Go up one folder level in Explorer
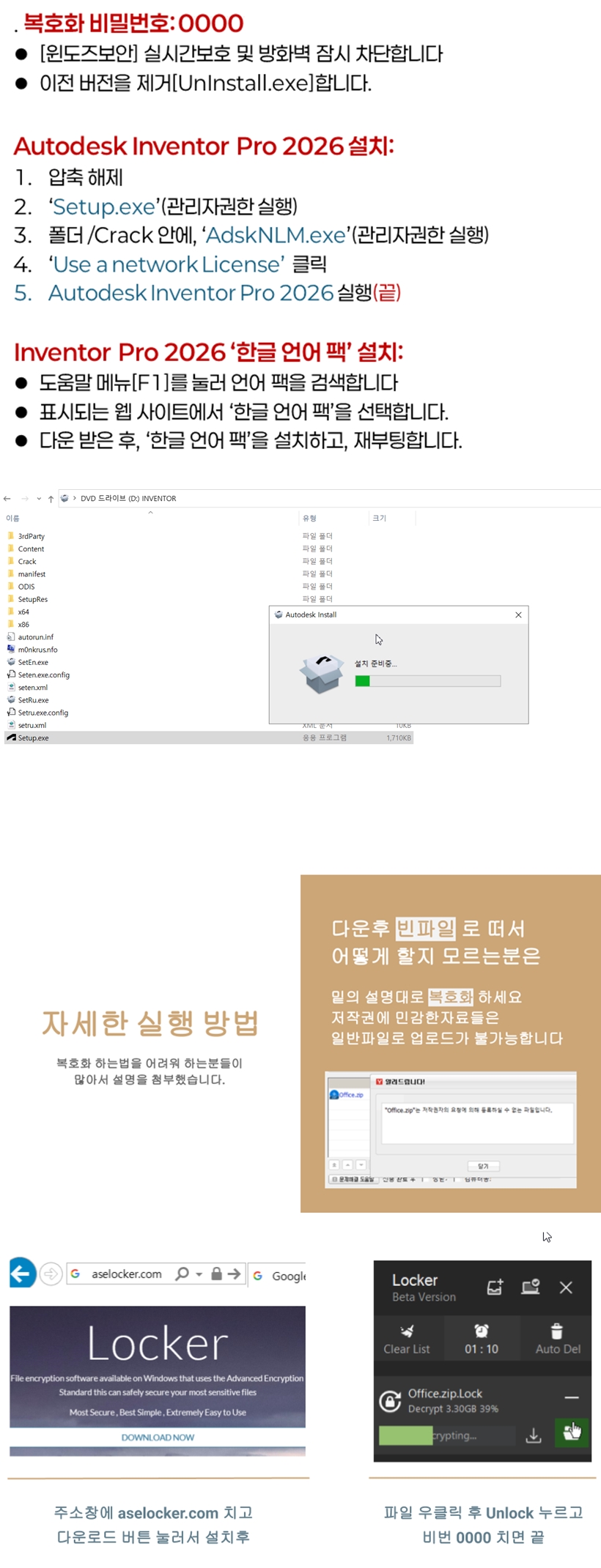The image size is (601, 1568). 51,499
